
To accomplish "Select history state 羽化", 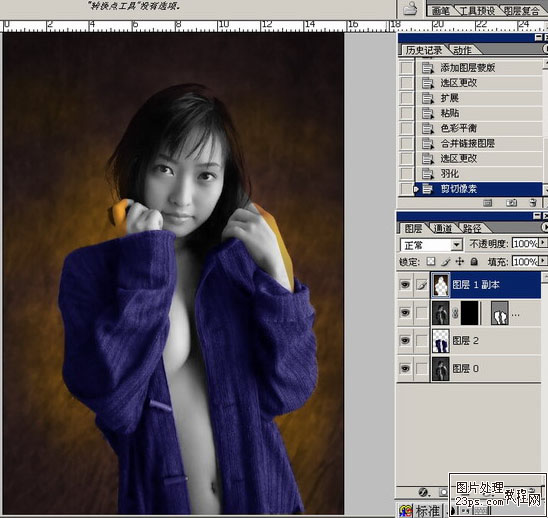I will pyautogui.click(x=479, y=174).
